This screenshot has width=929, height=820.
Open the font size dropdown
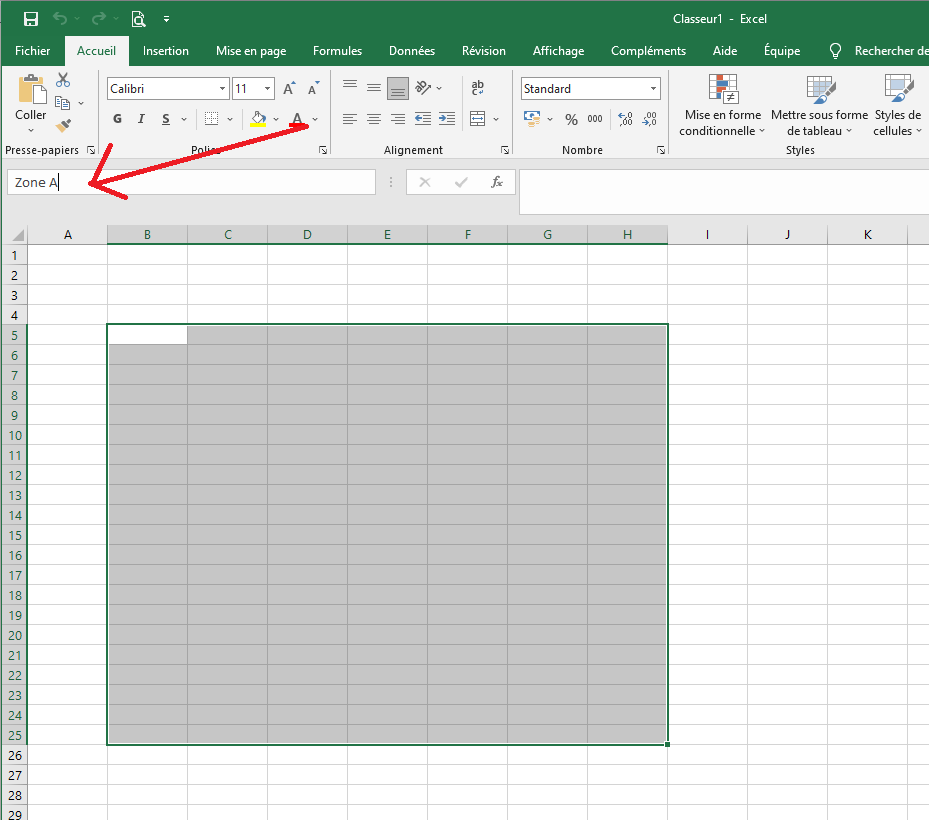(x=268, y=89)
